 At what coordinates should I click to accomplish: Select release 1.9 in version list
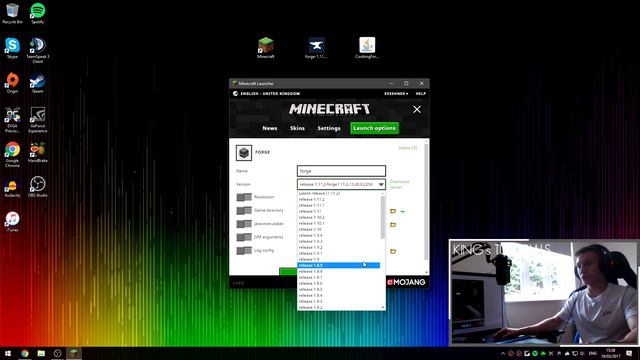tap(339, 259)
